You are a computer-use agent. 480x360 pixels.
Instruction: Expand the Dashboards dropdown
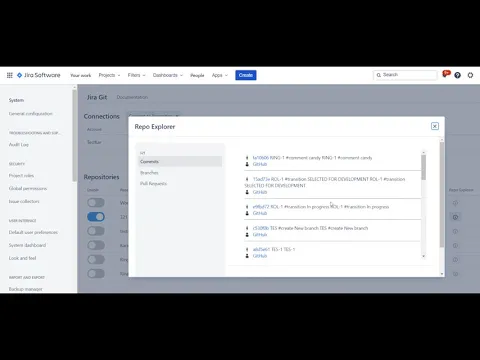(168, 75)
